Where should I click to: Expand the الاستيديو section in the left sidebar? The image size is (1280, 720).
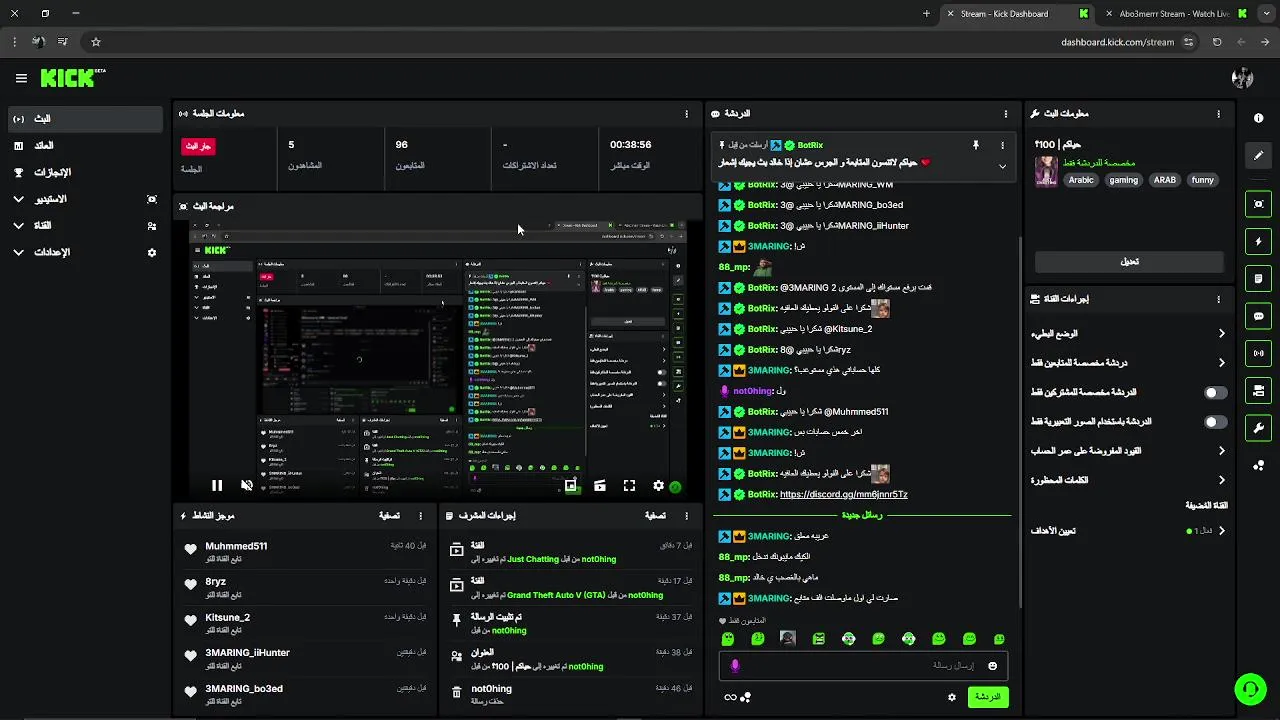pos(19,199)
